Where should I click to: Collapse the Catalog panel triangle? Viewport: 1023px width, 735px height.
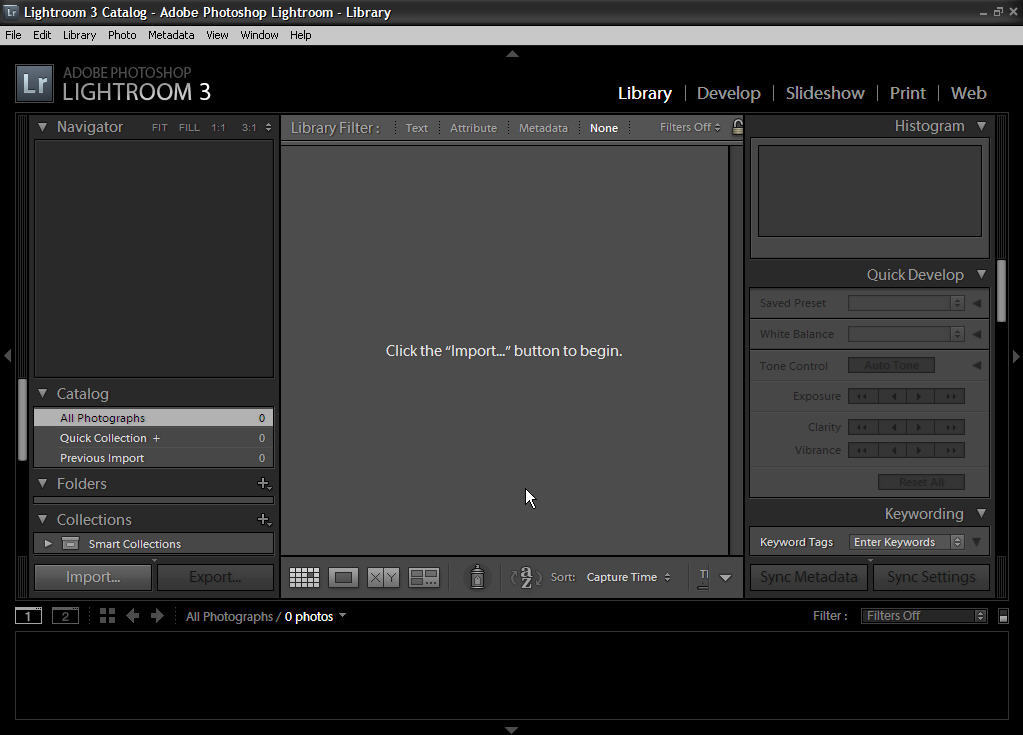42,393
